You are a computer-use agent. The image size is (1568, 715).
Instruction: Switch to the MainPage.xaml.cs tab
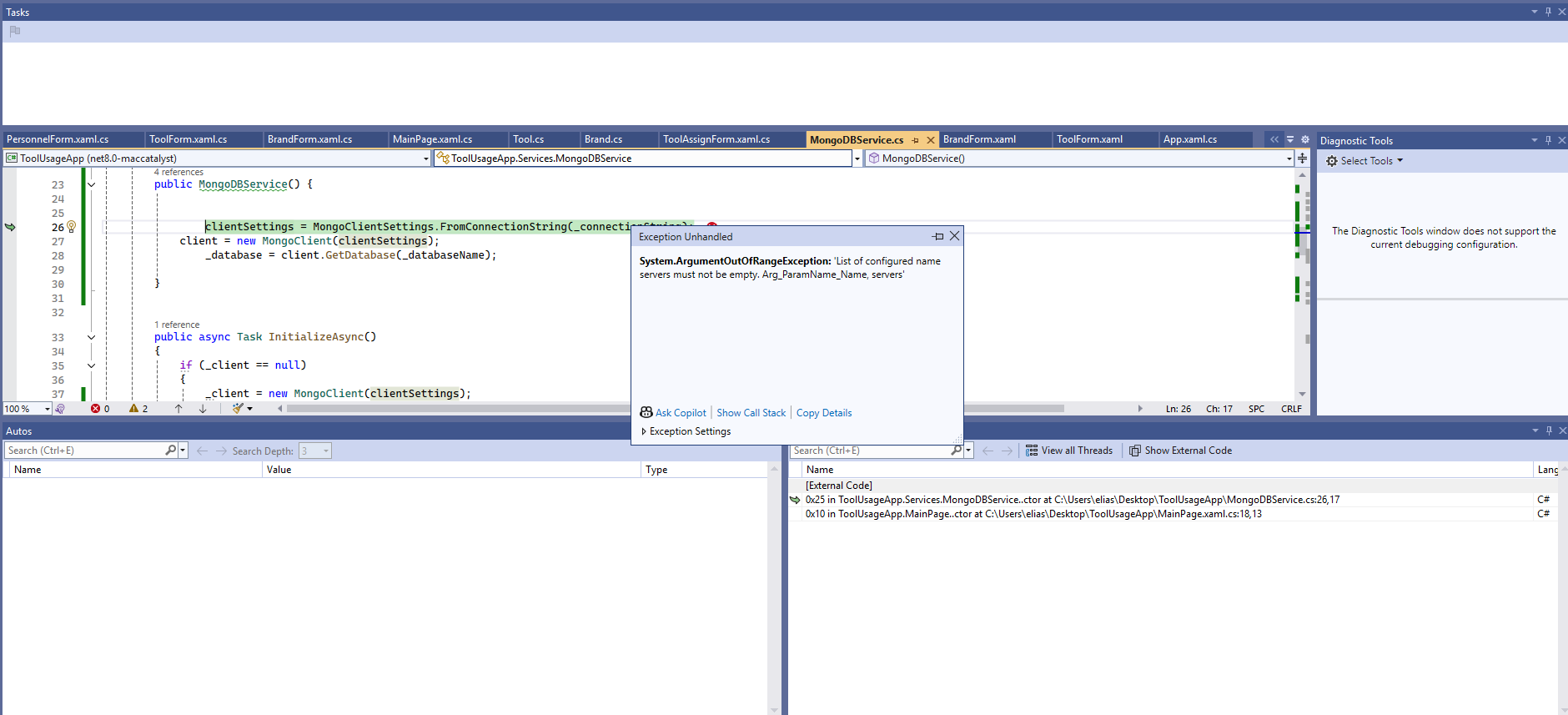pos(432,139)
